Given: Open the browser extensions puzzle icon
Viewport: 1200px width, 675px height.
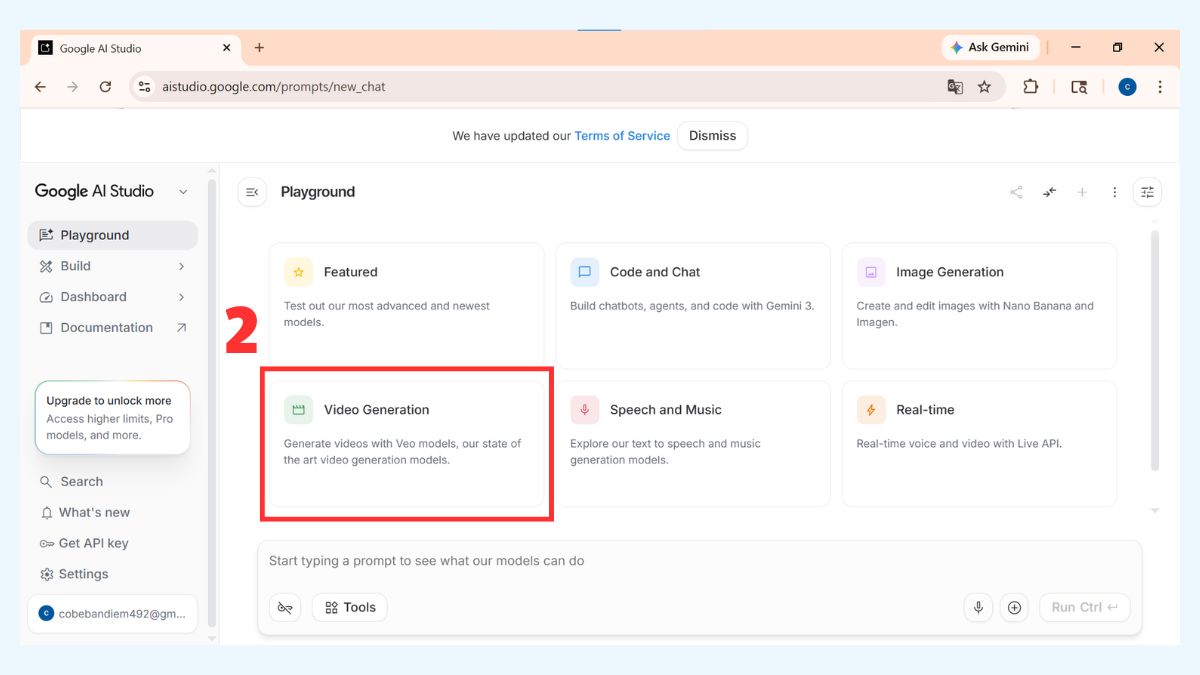Looking at the screenshot, I should pyautogui.click(x=1030, y=87).
